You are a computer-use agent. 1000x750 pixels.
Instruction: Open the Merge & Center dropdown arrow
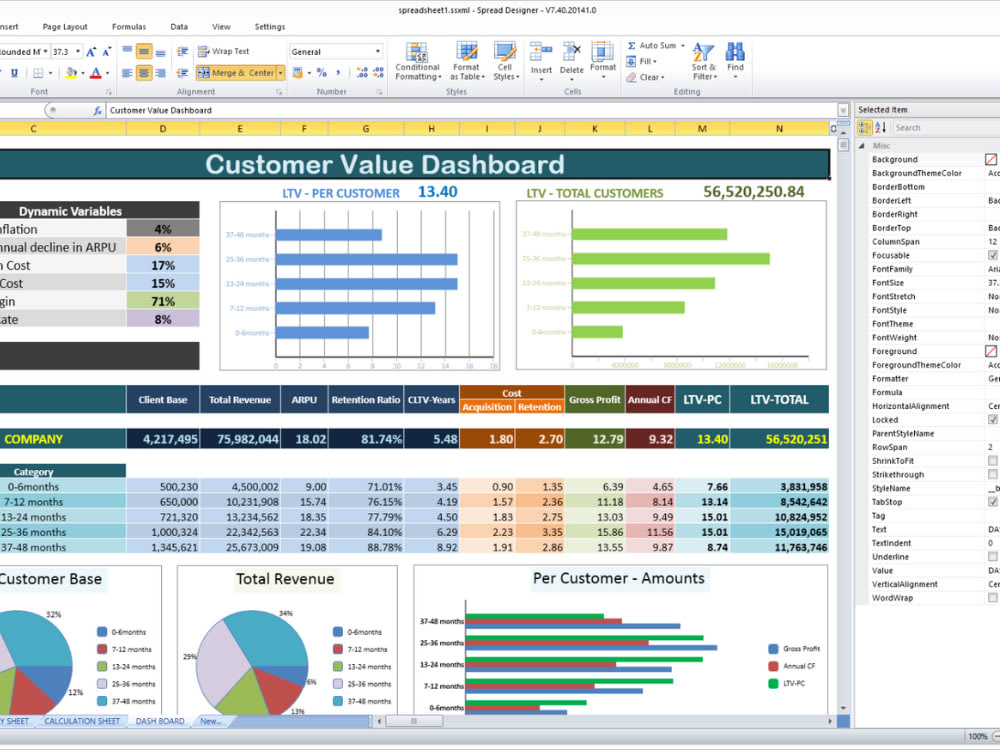280,73
